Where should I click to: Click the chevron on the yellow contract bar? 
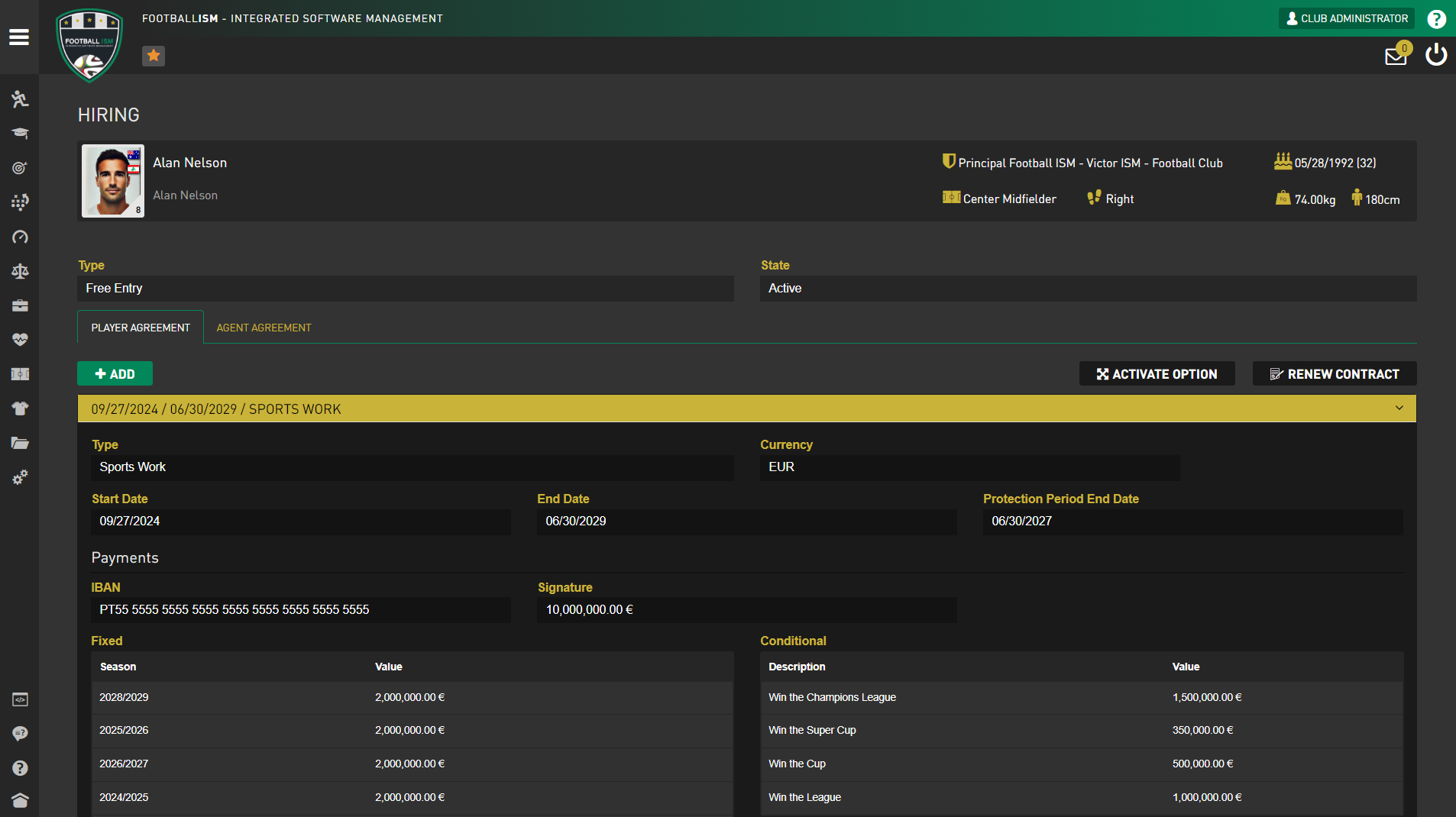click(1399, 408)
